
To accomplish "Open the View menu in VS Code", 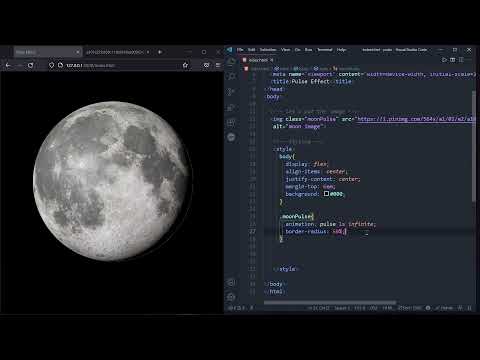I will (x=286, y=50).
